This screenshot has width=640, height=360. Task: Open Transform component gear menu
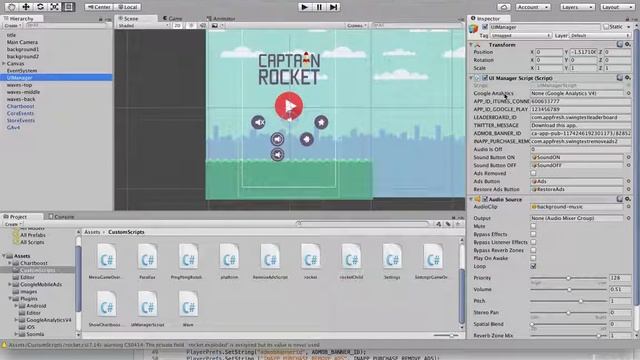628,44
